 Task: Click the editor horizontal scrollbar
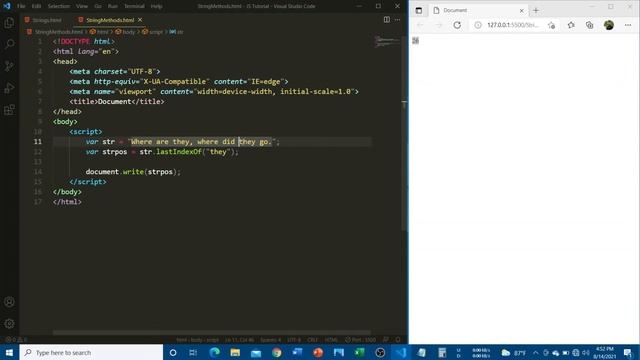click(212, 333)
